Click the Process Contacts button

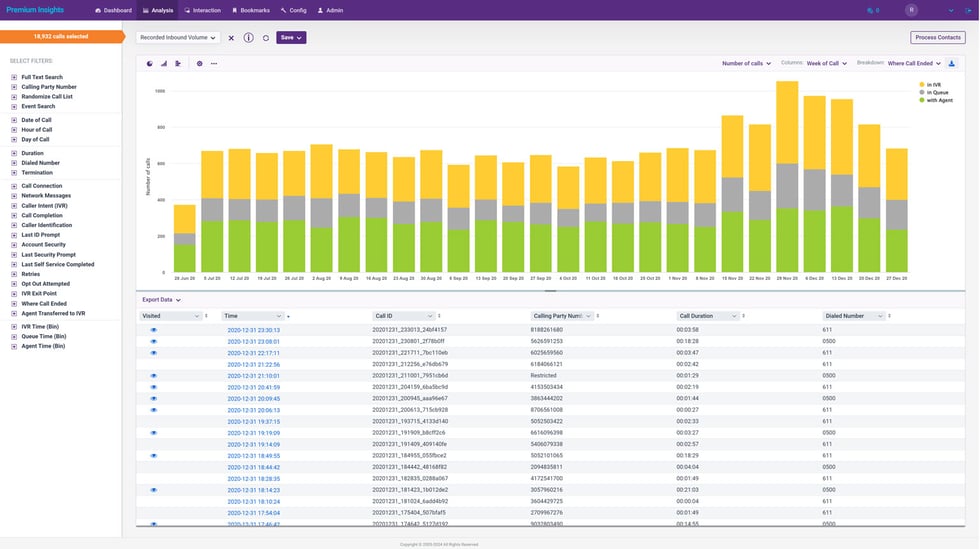(938, 38)
